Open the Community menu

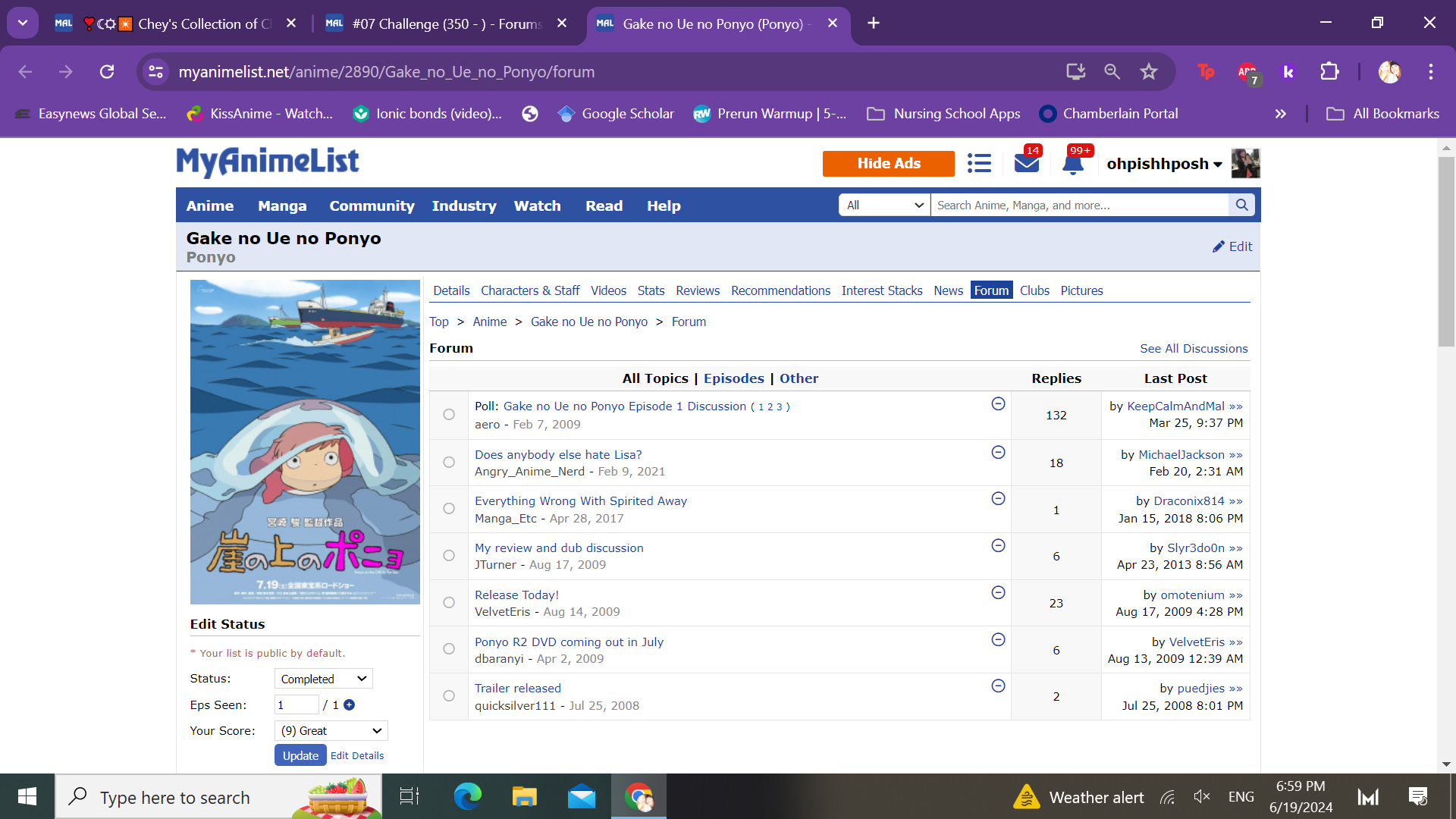coord(372,206)
